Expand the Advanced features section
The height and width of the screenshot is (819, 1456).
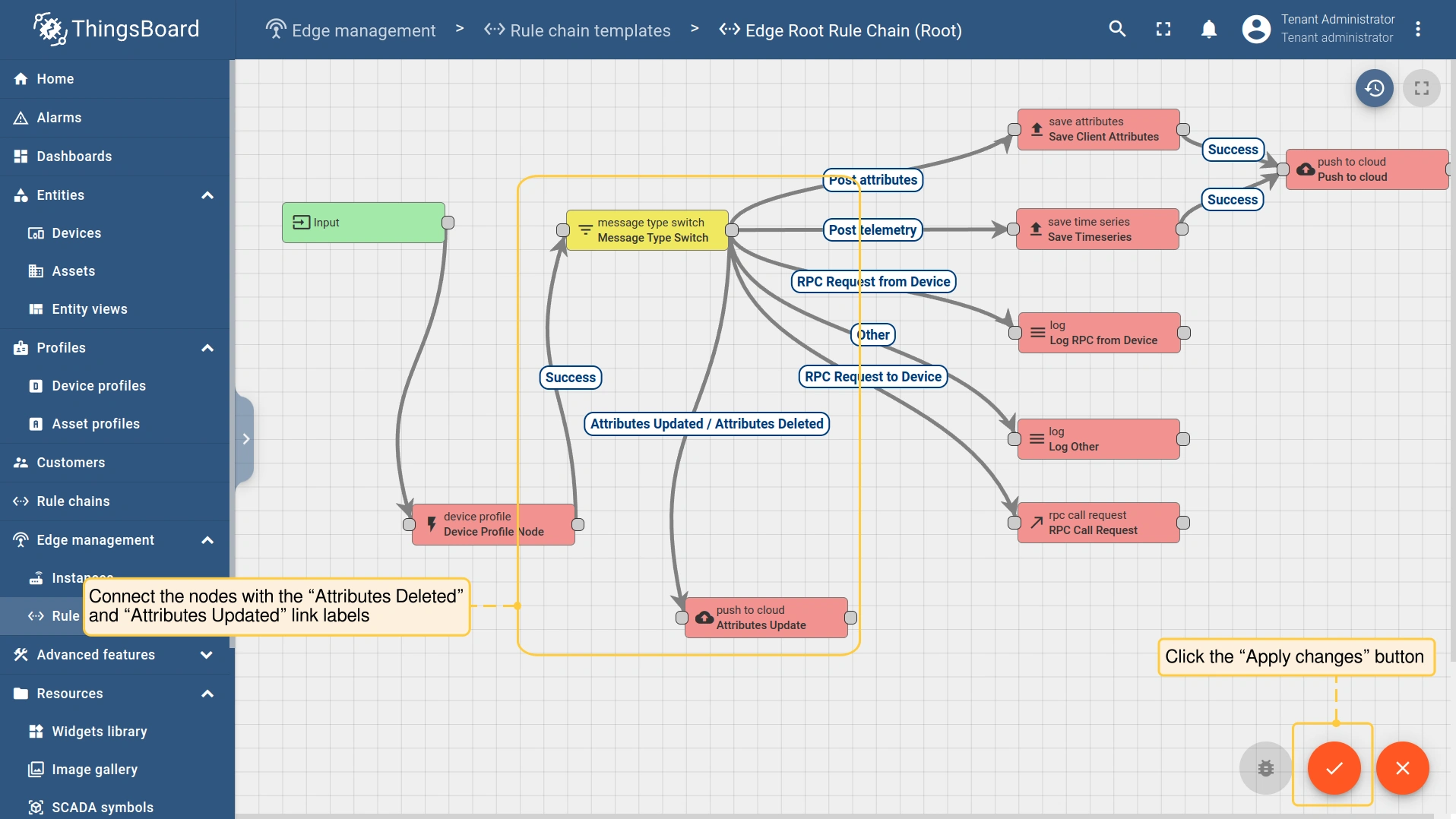click(x=207, y=655)
